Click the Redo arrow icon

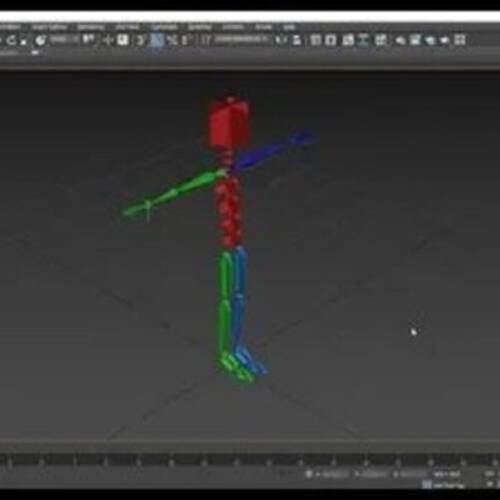(x=11, y=40)
